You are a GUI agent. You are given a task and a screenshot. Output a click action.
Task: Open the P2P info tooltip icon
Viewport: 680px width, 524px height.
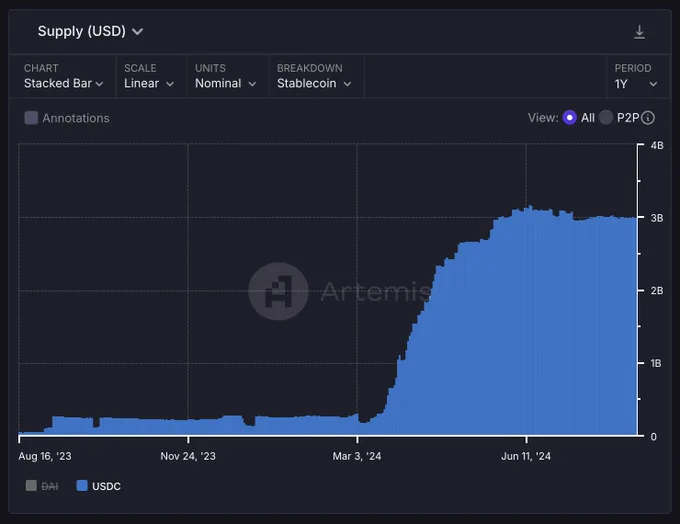coord(647,118)
